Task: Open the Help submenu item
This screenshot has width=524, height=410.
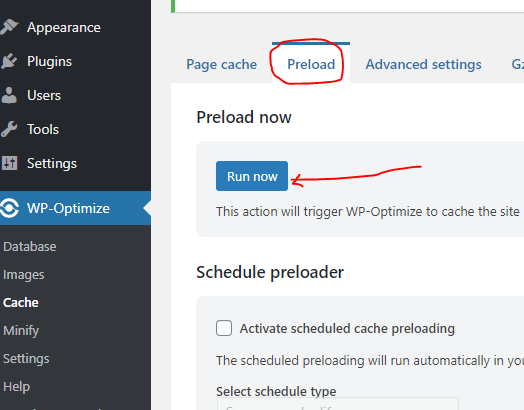Action: (x=16, y=387)
